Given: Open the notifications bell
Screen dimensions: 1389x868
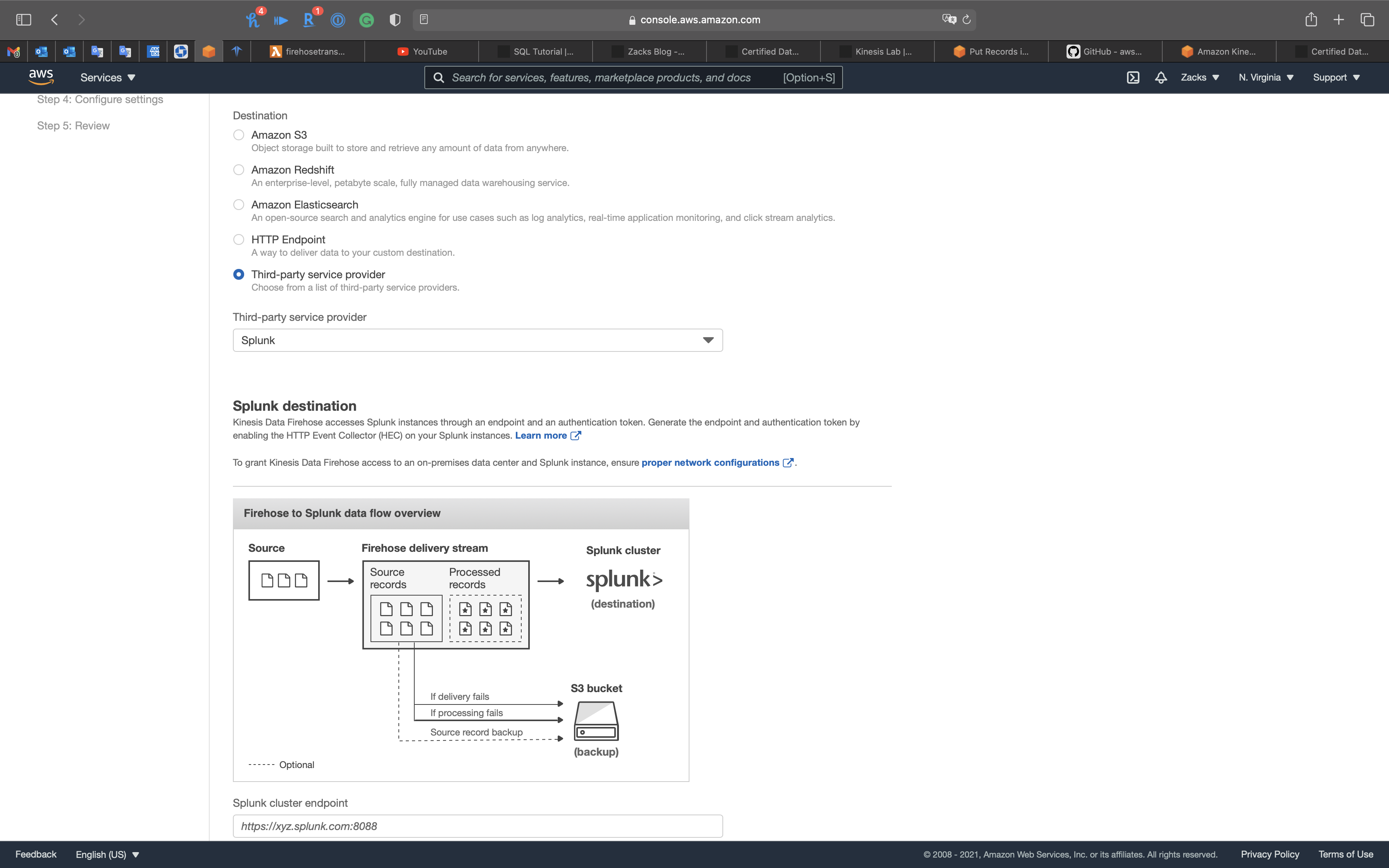Looking at the screenshot, I should coord(1161,77).
